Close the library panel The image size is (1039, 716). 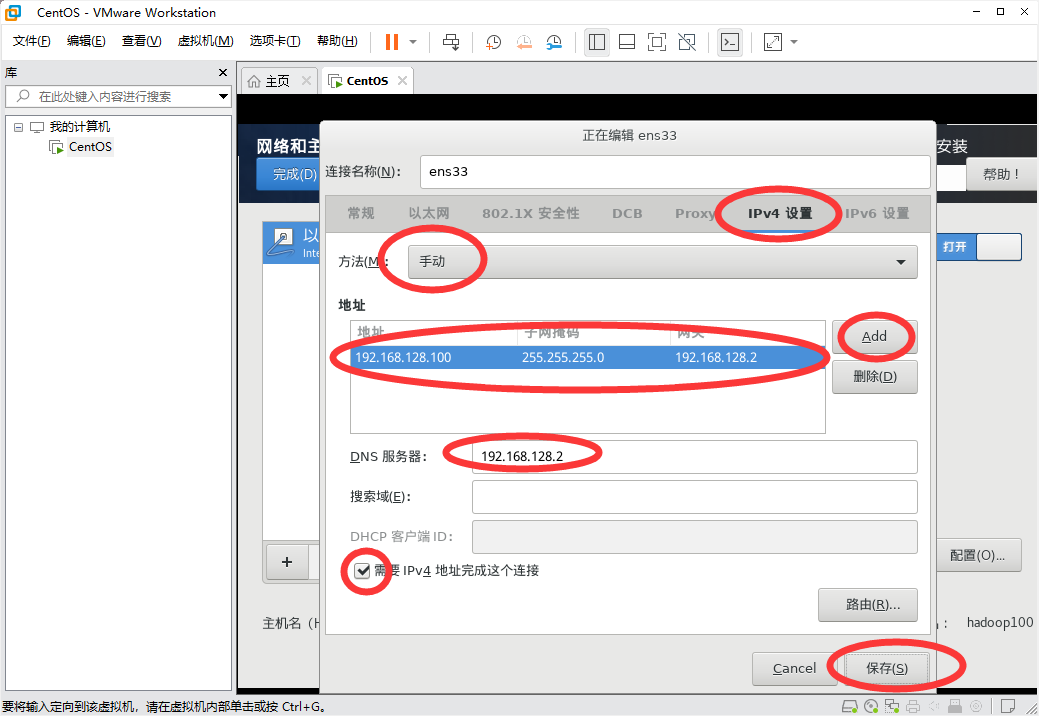click(223, 72)
